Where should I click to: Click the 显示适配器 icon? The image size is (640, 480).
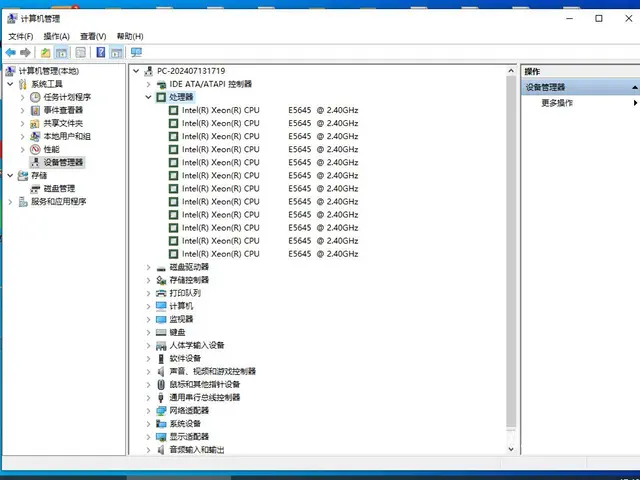tap(161, 437)
